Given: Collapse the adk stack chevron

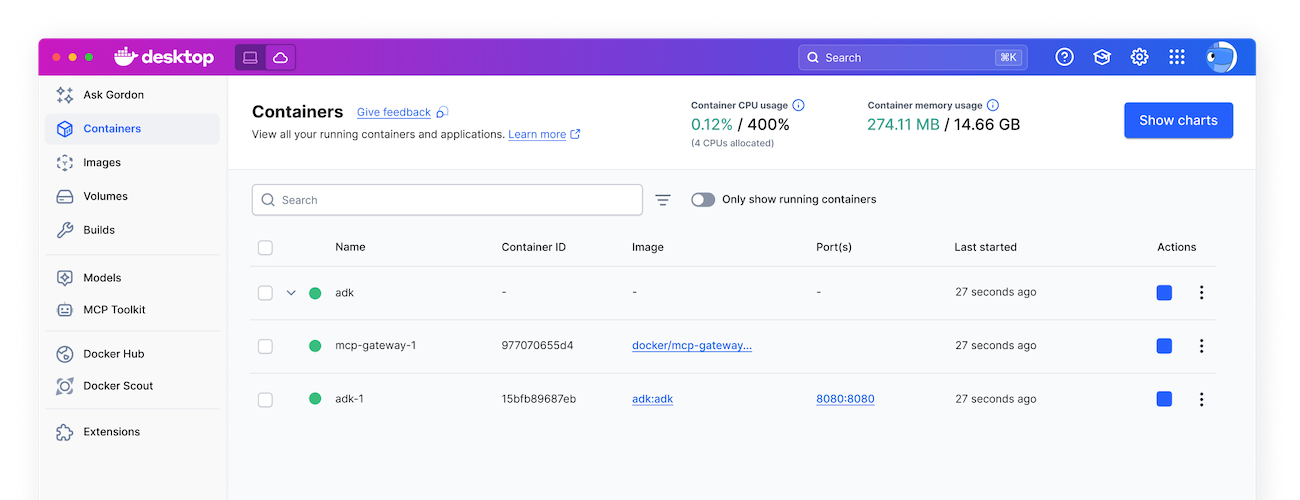Looking at the screenshot, I should point(291,293).
